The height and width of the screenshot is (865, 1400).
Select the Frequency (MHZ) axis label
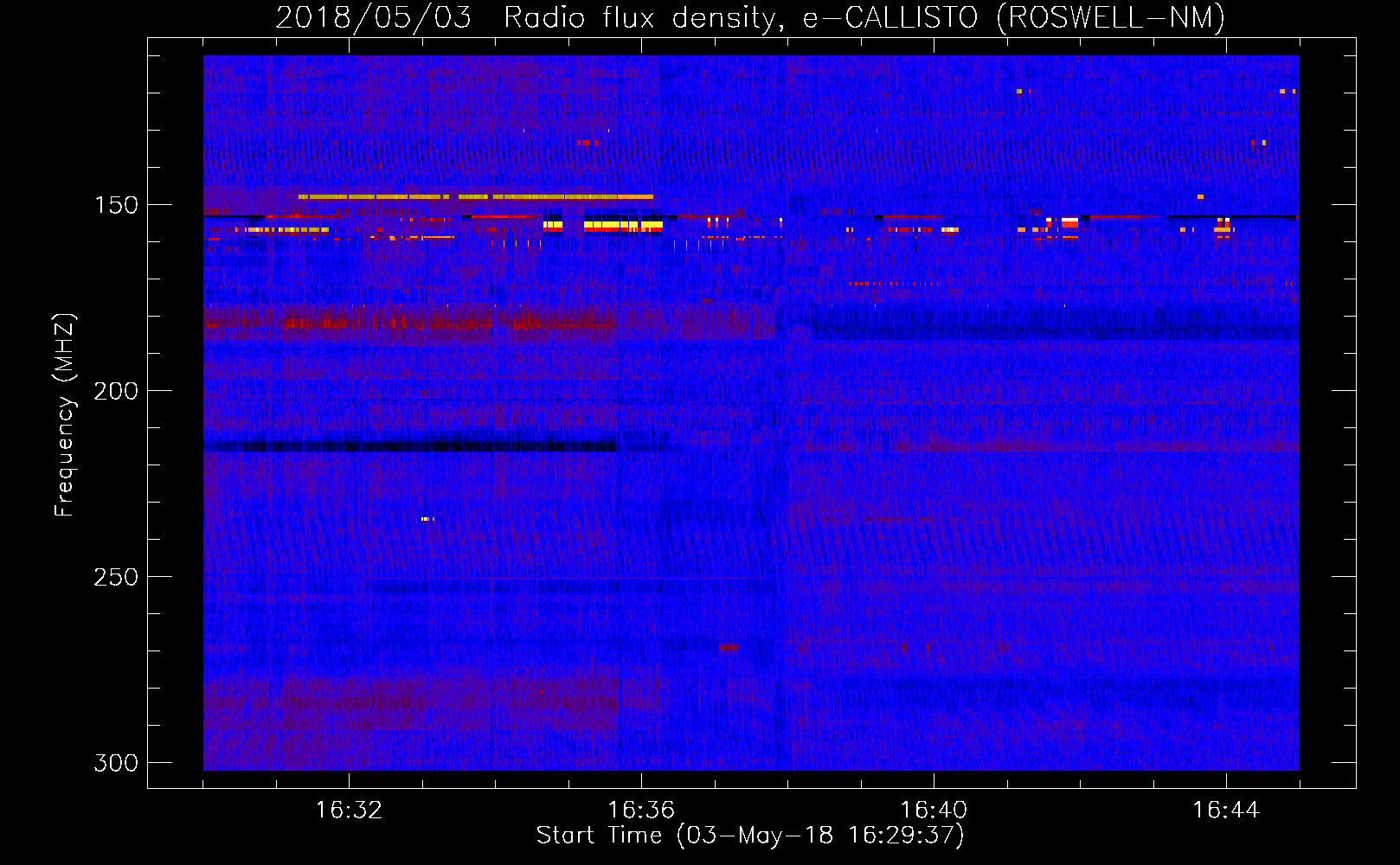tap(64, 414)
